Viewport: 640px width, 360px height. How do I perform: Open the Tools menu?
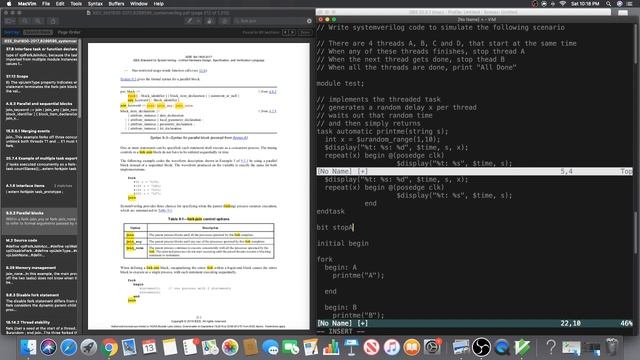point(76,4)
